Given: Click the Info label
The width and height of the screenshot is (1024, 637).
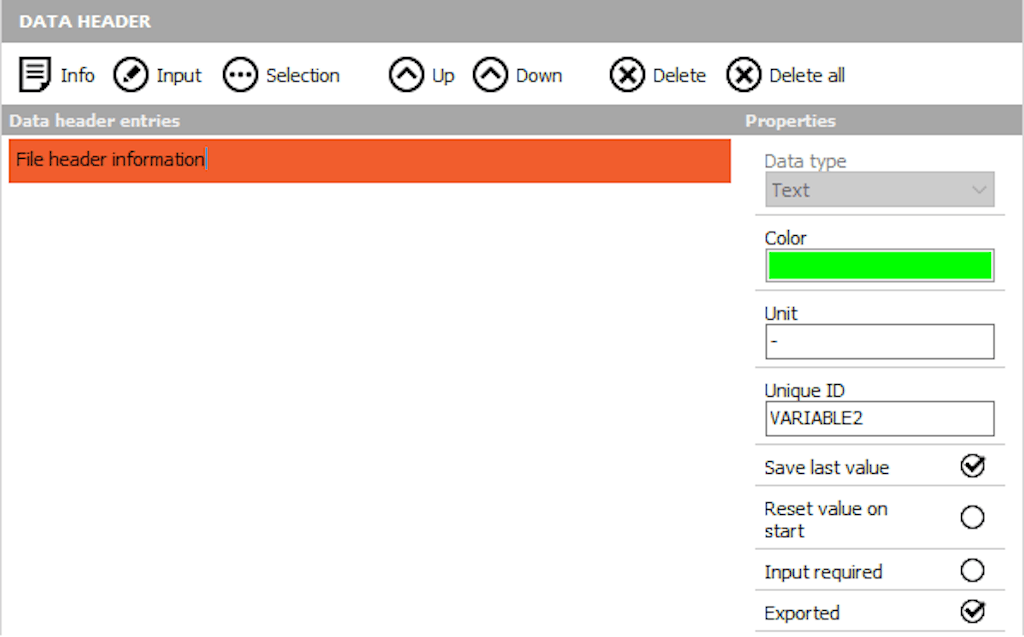Looking at the screenshot, I should (77, 75).
